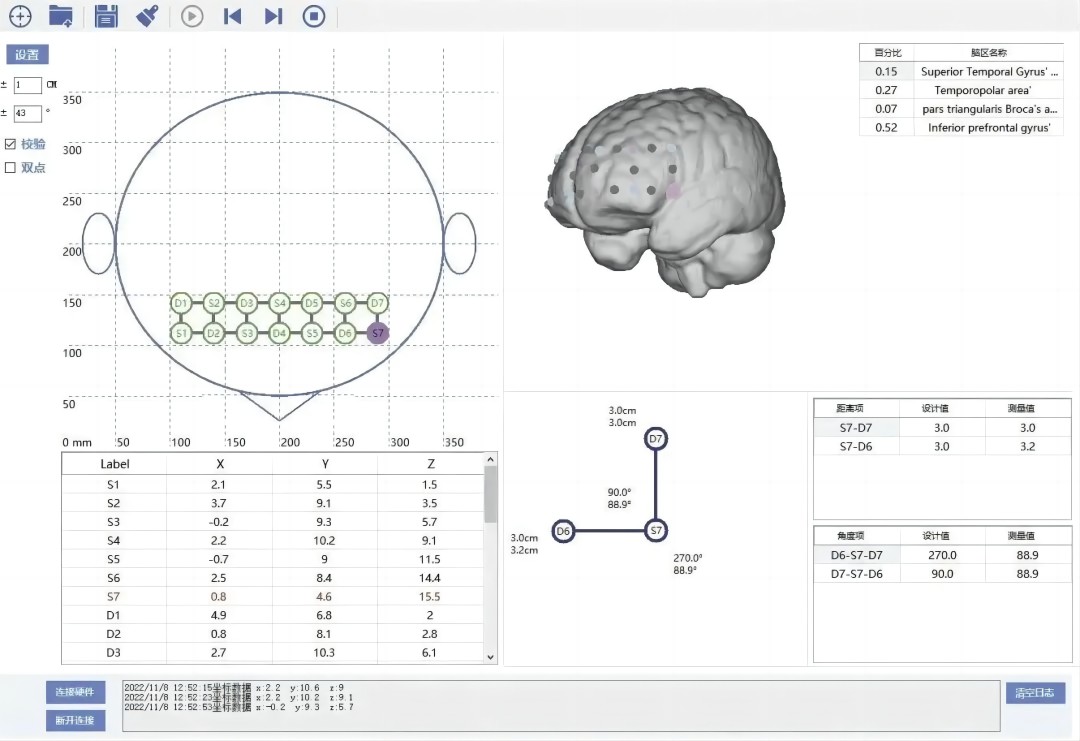The width and height of the screenshot is (1080, 741).
Task: Select the D6-S7-D7 angle row
Action: click(942, 555)
